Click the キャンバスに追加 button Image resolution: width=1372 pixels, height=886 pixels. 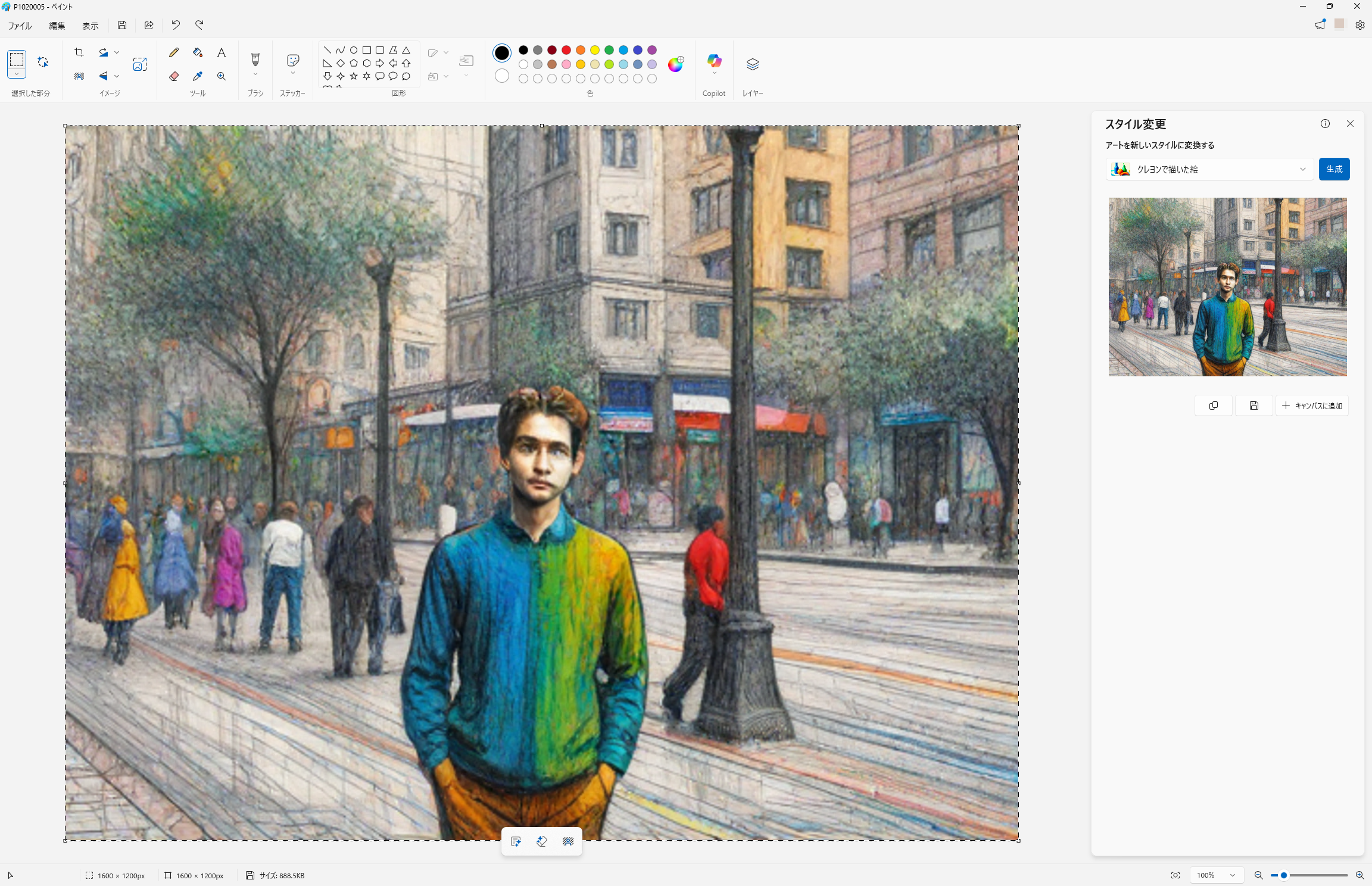point(1312,405)
